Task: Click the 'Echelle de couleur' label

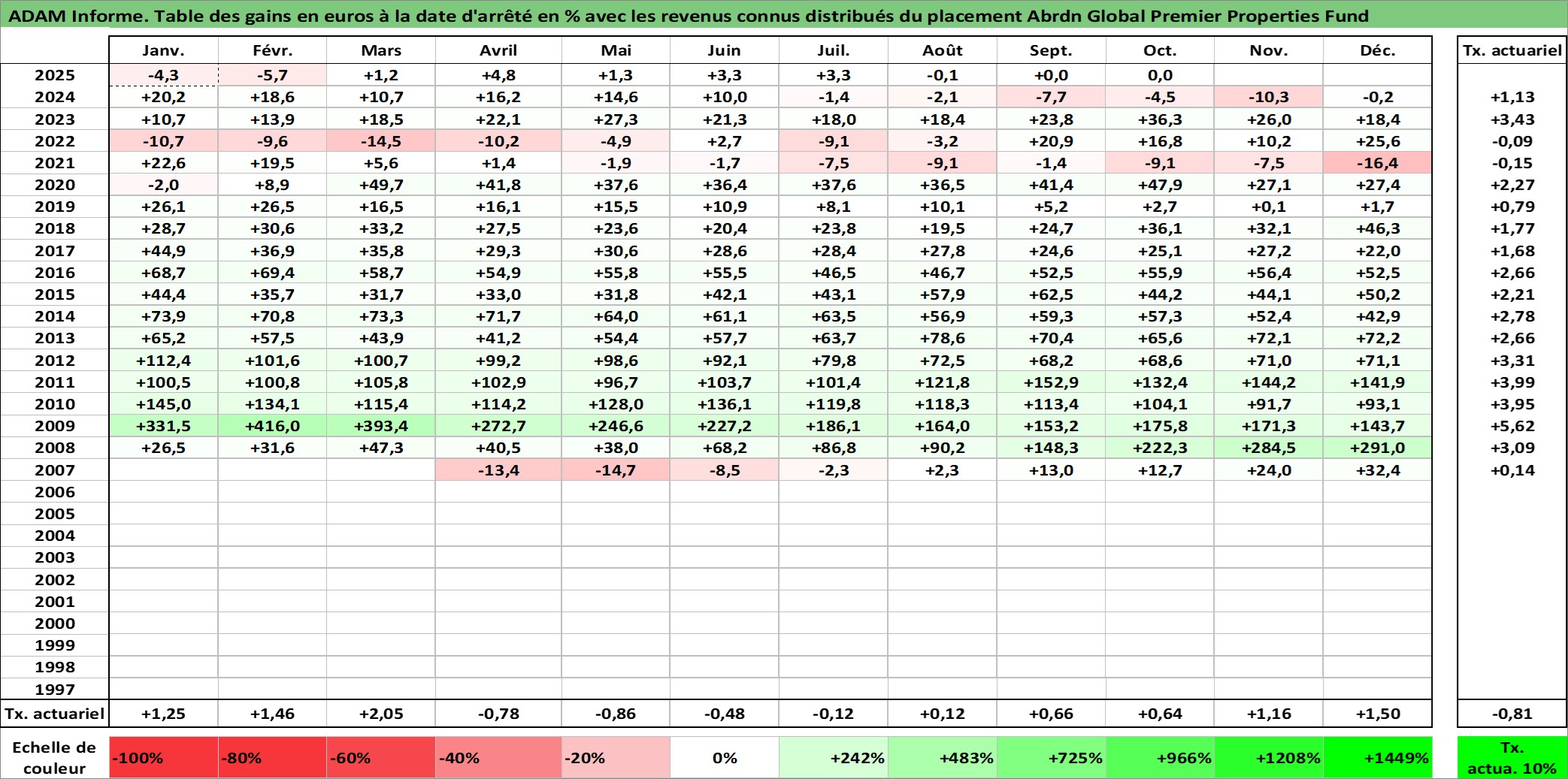Action: pyautogui.click(x=55, y=757)
